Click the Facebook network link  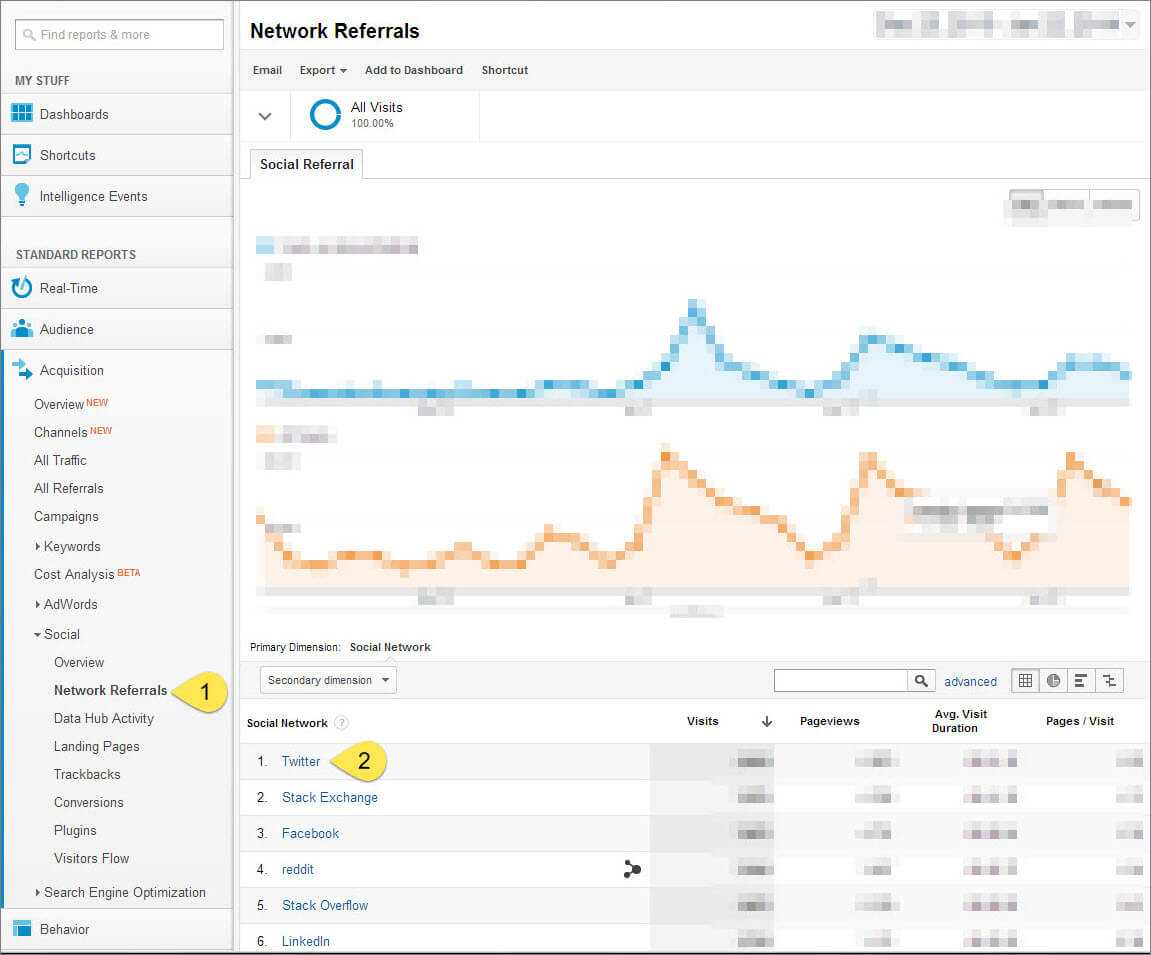311,833
